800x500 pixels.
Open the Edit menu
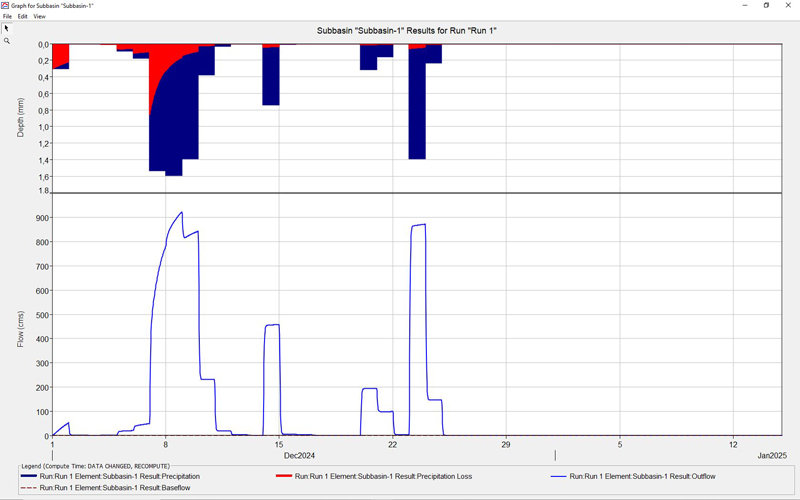[22, 17]
